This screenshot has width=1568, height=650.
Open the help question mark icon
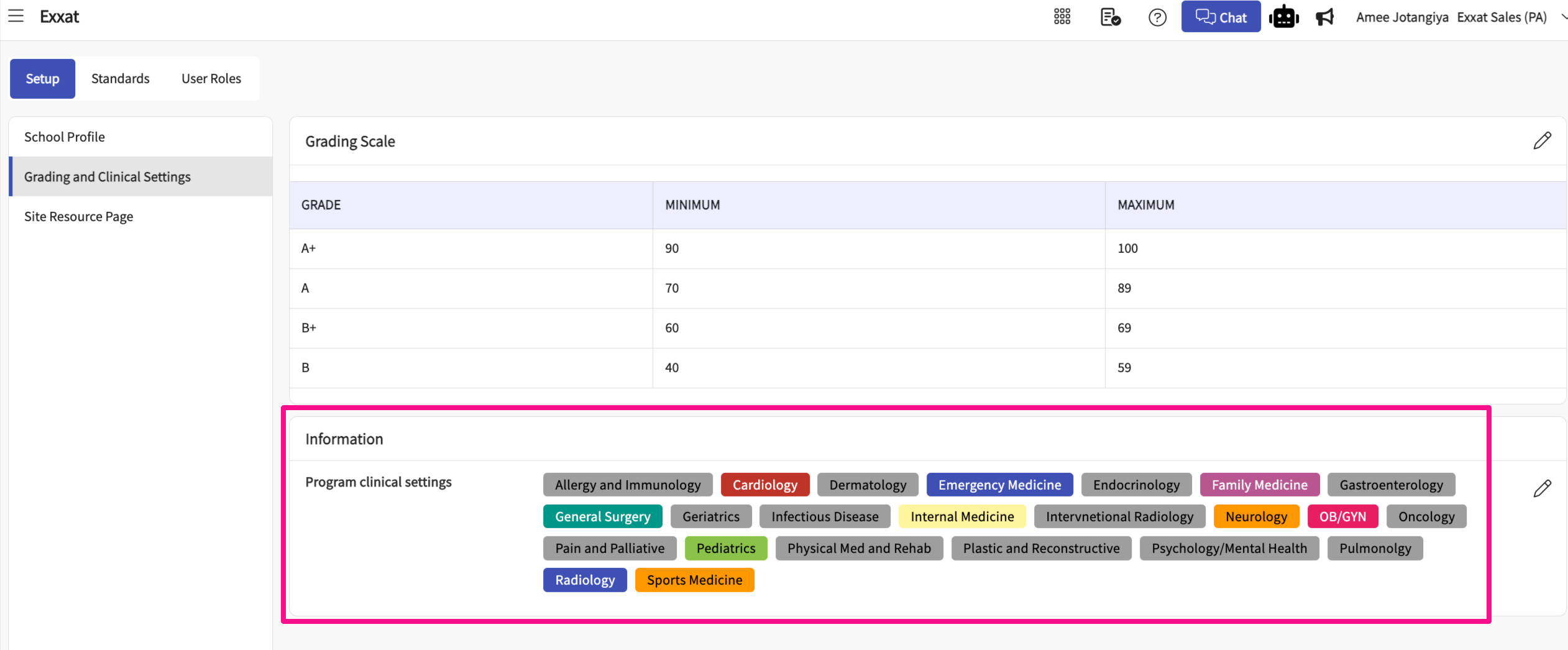coord(1157,17)
